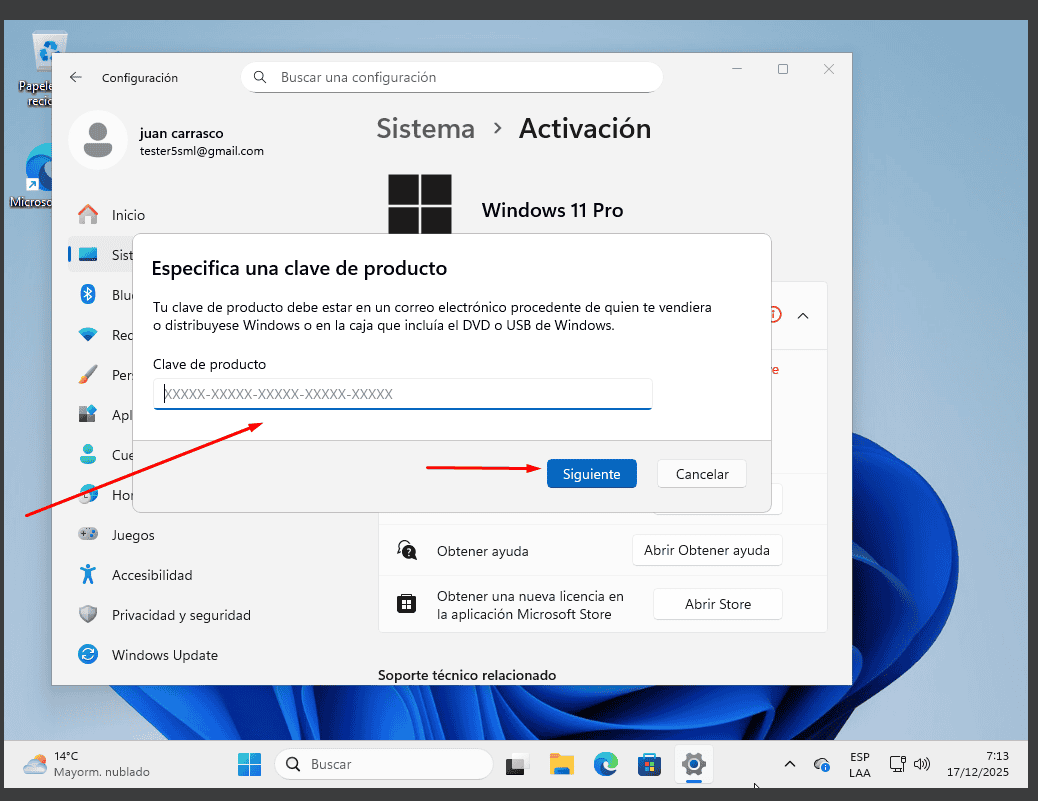Click the Abrir Obtener ayuda button
Image resolution: width=1038 pixels, height=801 pixels.
click(x=707, y=550)
